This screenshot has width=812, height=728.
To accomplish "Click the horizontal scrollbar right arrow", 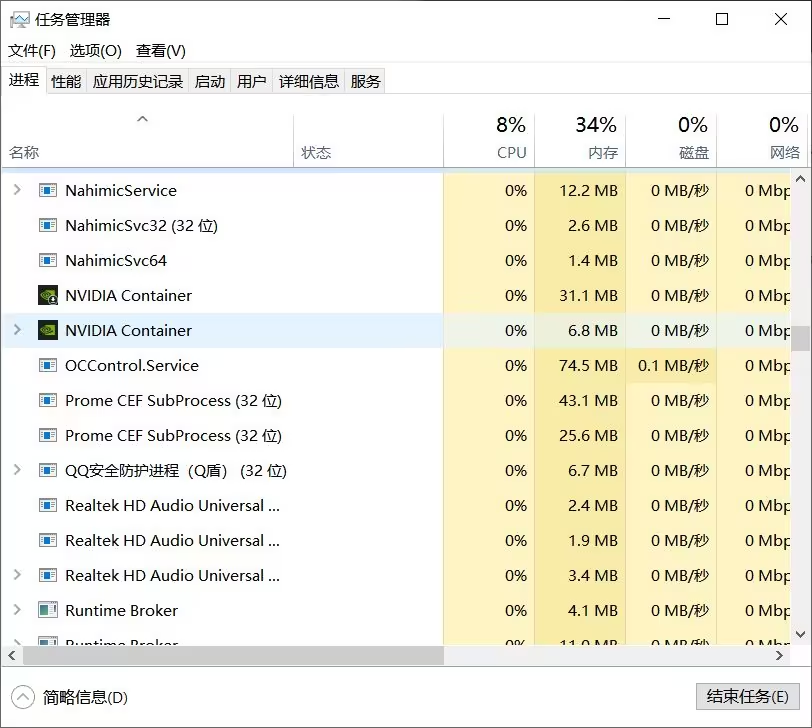I will [779, 656].
